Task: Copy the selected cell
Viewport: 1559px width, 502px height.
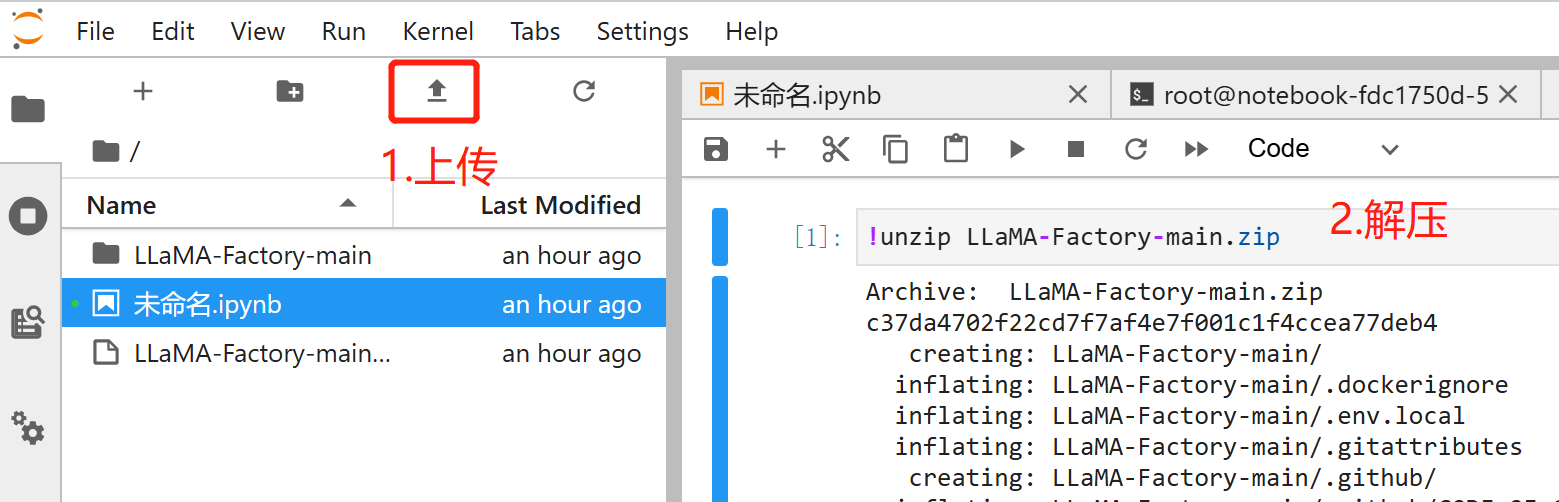Action: click(x=895, y=149)
